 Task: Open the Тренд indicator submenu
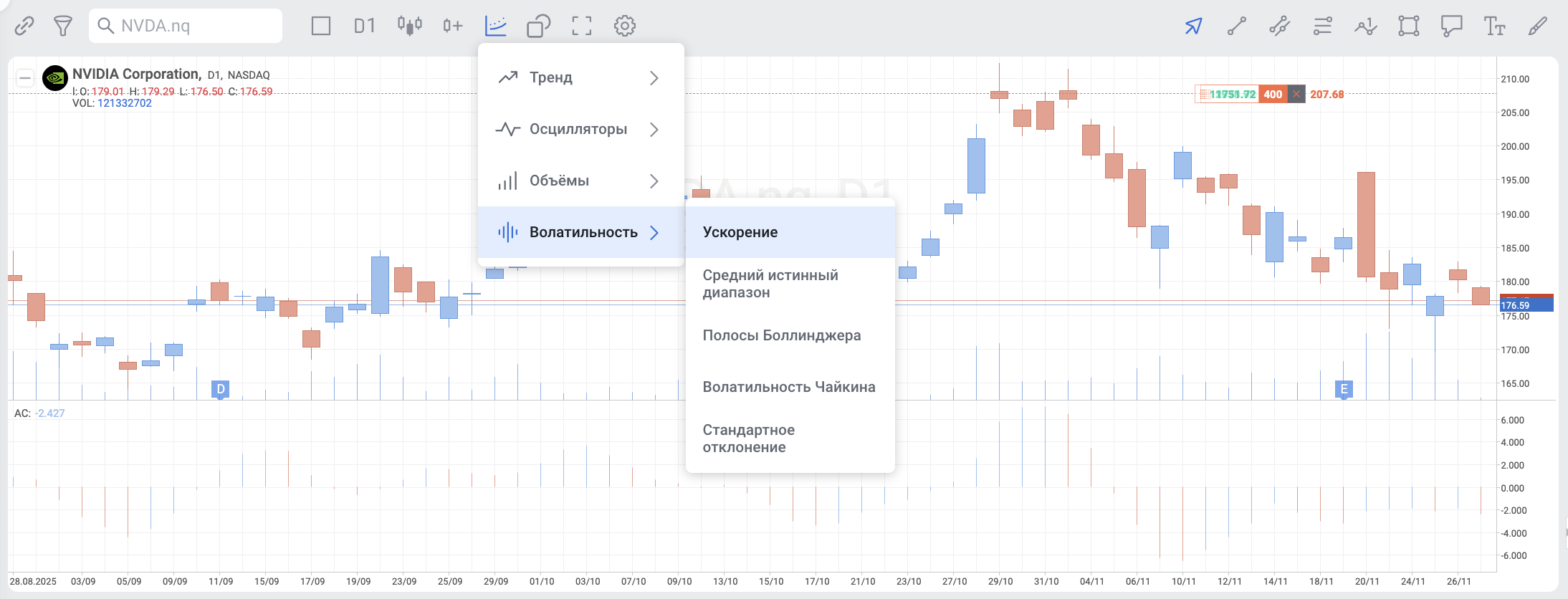point(581,77)
